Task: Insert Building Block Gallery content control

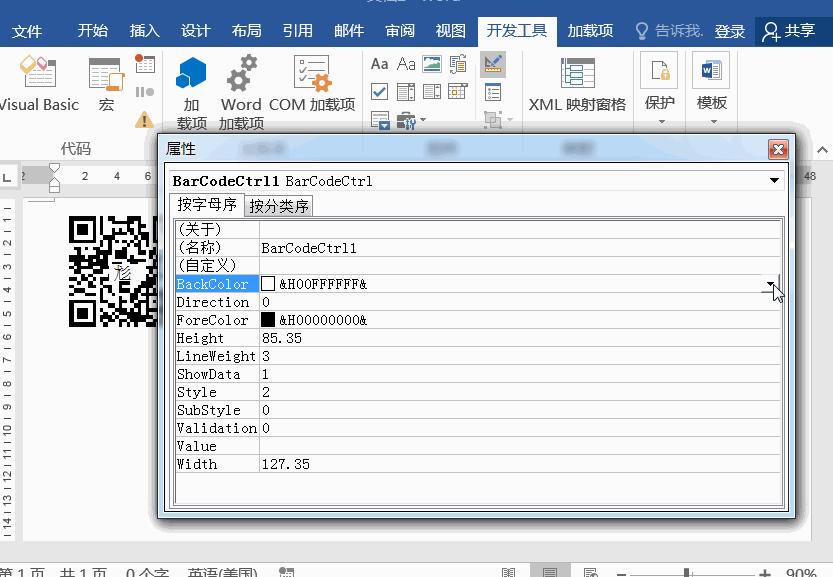Action: click(458, 64)
